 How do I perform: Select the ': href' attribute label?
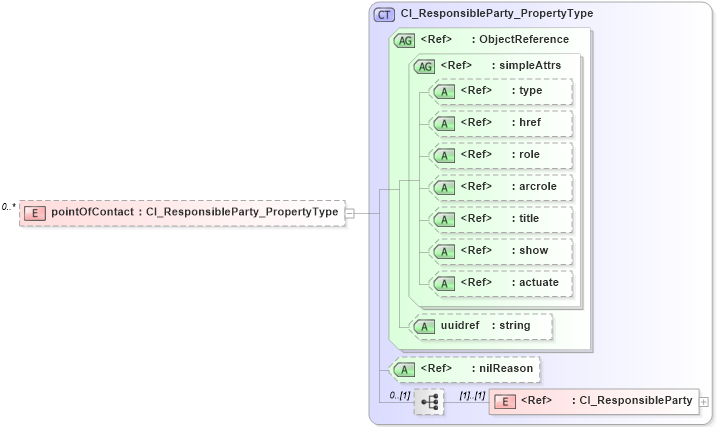tap(526, 123)
